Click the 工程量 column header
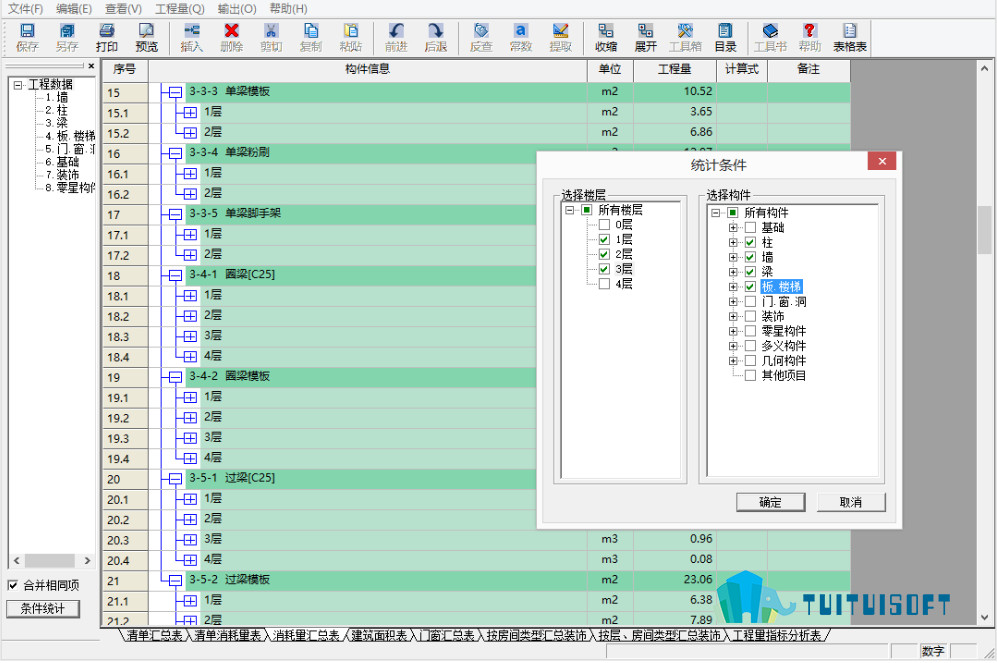Viewport: 997px width, 663px height. pos(675,69)
